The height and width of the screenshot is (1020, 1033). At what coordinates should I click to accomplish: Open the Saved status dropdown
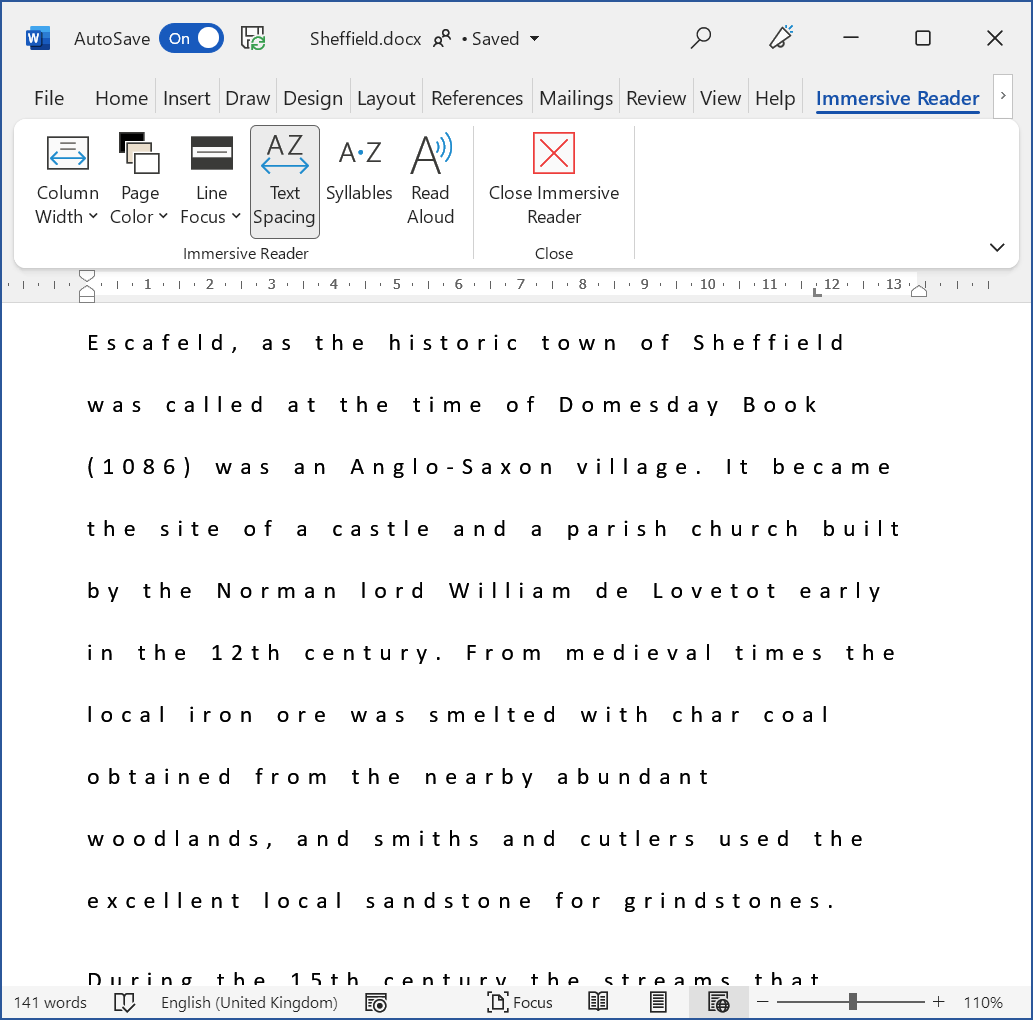click(533, 38)
